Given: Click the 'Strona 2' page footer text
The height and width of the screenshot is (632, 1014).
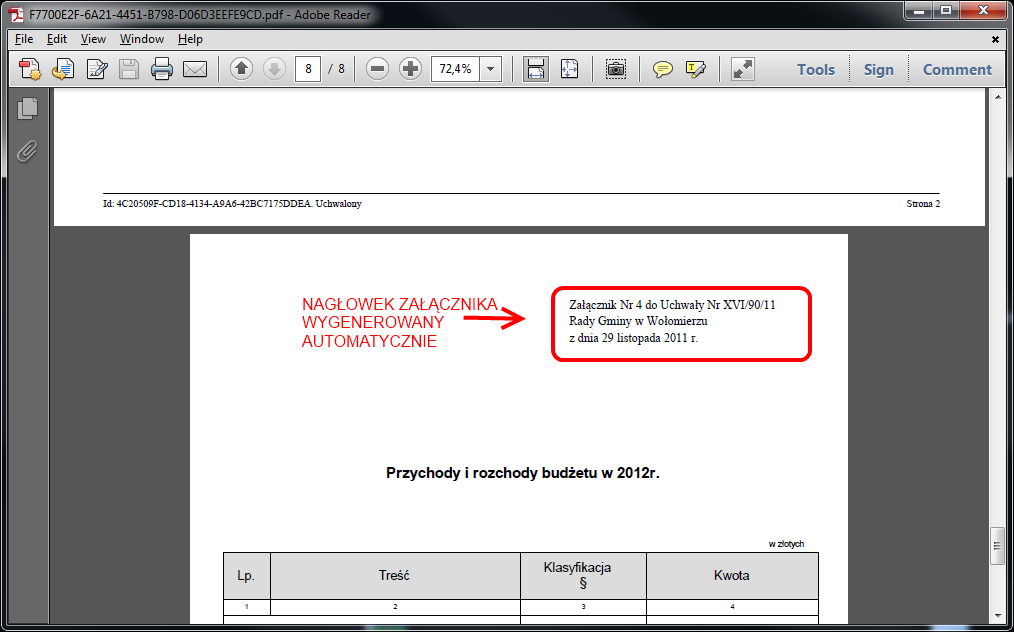Looking at the screenshot, I should point(923,204).
